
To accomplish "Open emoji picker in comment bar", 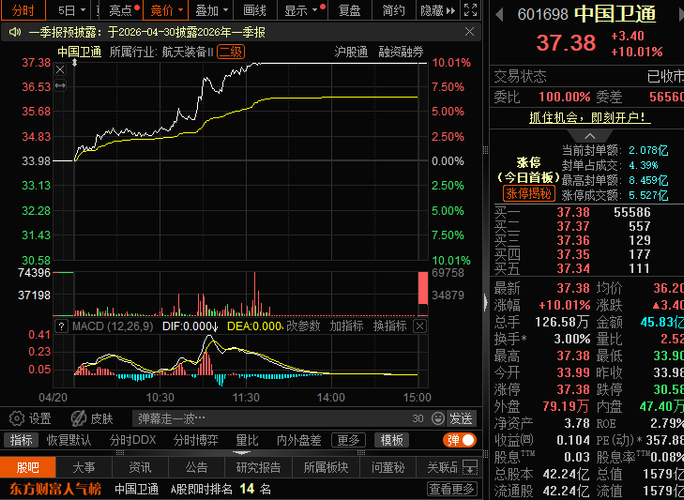I will click(437, 418).
